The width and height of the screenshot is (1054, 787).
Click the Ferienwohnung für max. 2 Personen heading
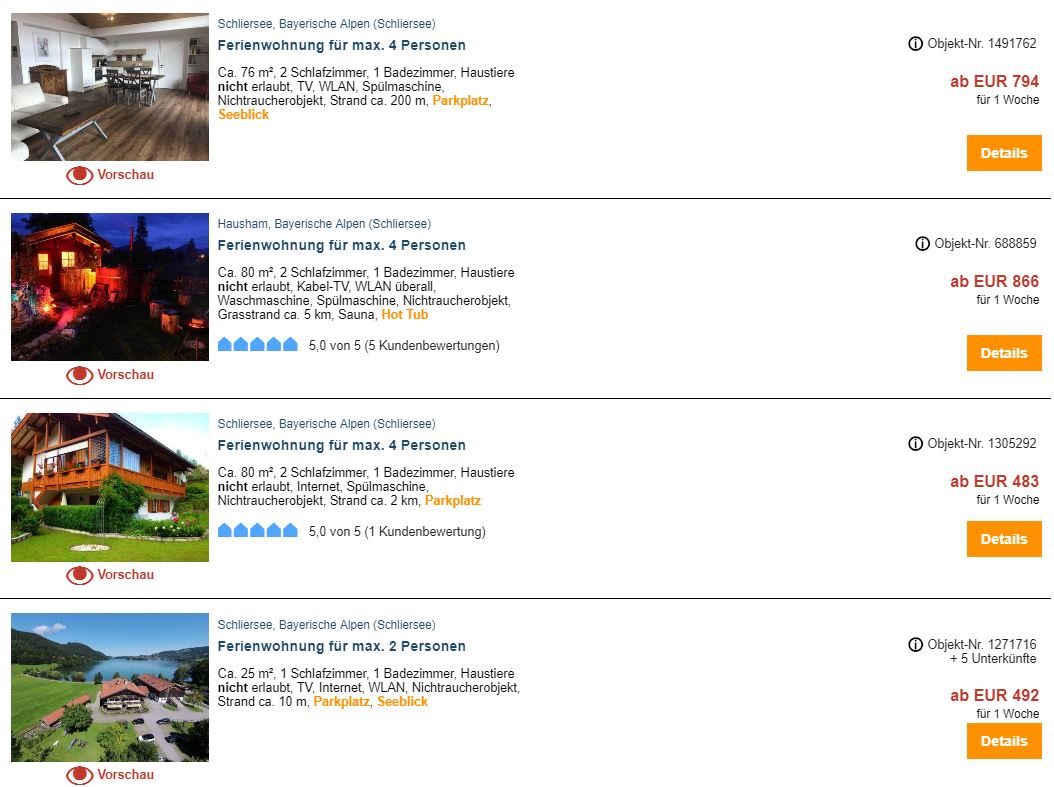pyautogui.click(x=341, y=645)
